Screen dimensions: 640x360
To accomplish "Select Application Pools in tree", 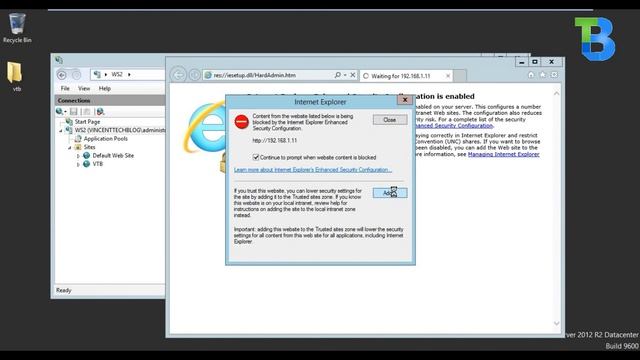I will click(x=106, y=139).
